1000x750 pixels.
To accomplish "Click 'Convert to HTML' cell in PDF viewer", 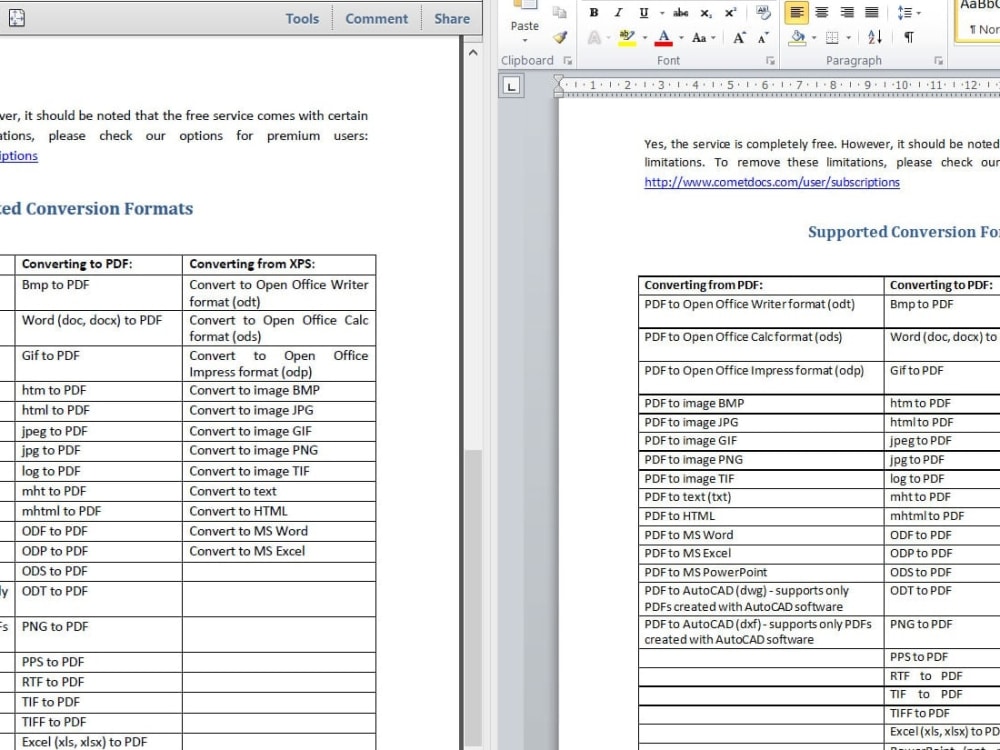I will [x=279, y=511].
